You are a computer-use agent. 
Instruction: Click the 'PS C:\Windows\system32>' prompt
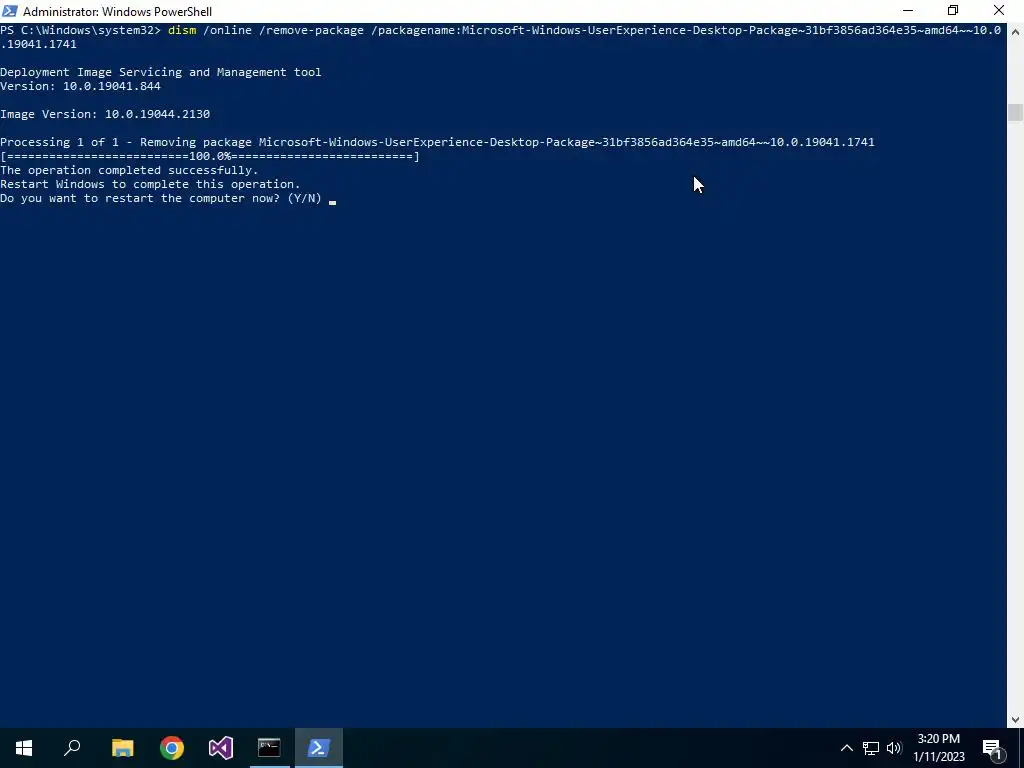pos(80,30)
